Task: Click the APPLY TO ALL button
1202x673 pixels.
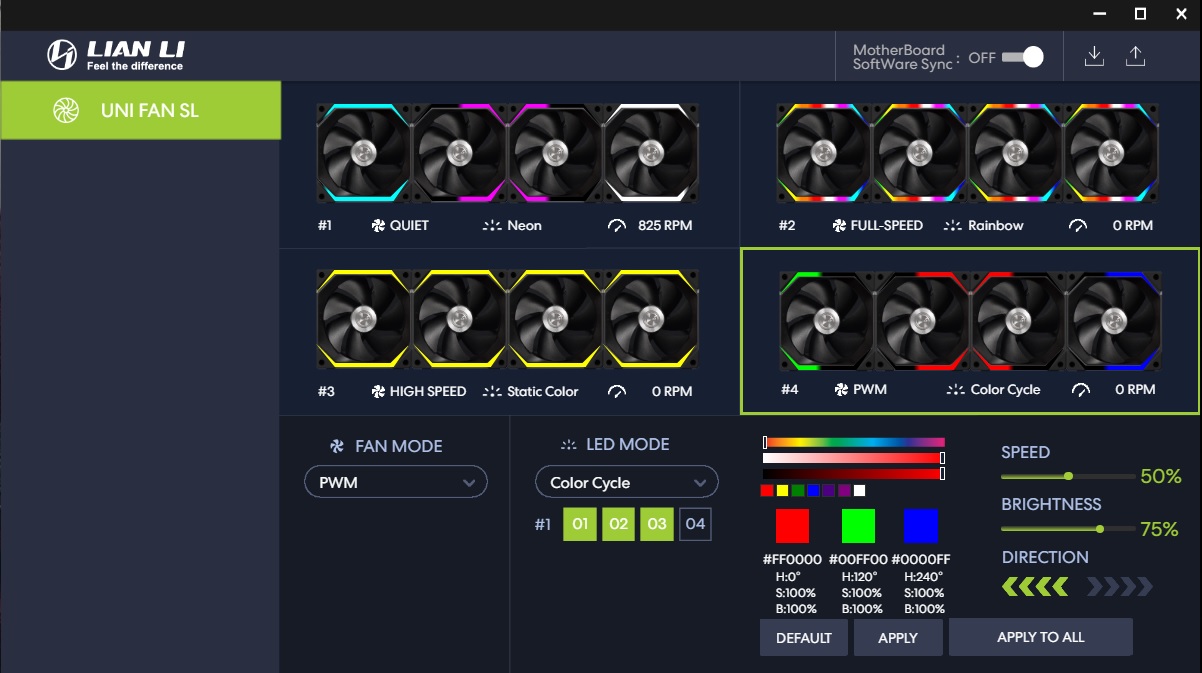Action: (x=1041, y=637)
